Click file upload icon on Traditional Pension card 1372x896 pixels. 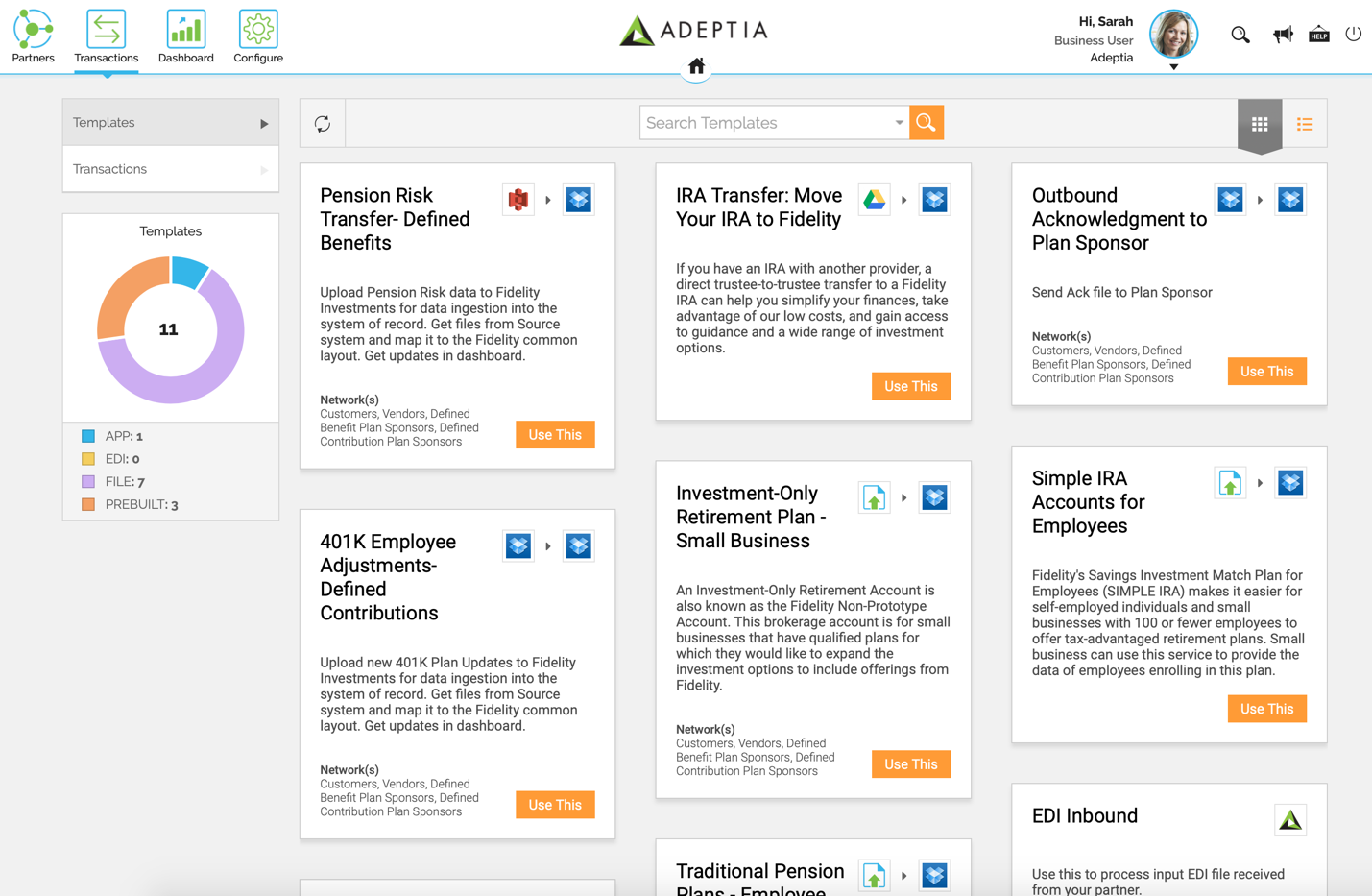click(874, 876)
